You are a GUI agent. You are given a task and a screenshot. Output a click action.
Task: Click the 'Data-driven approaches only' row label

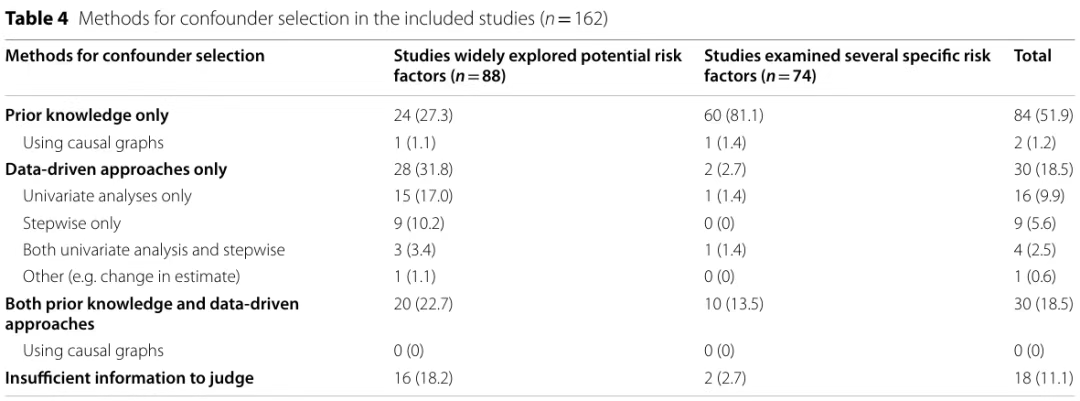116,169
